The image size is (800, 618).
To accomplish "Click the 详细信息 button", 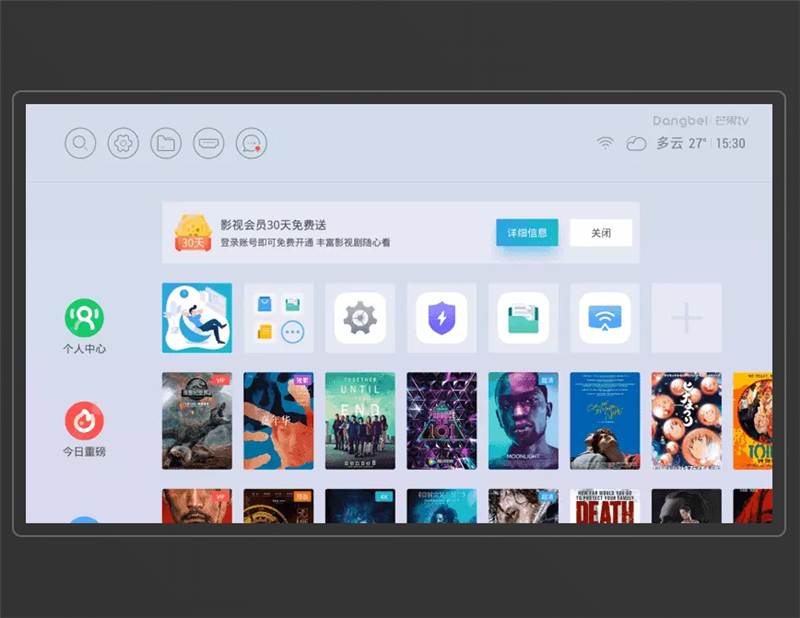I will click(x=527, y=233).
